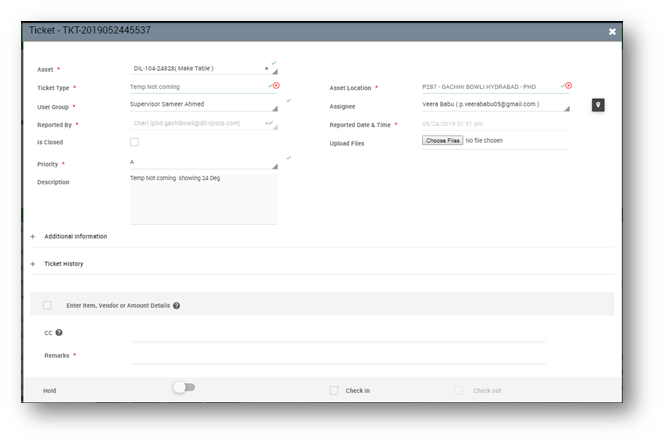This screenshot has width=665, height=445.
Task: Focus the Remarks input field
Action: tap(339, 357)
